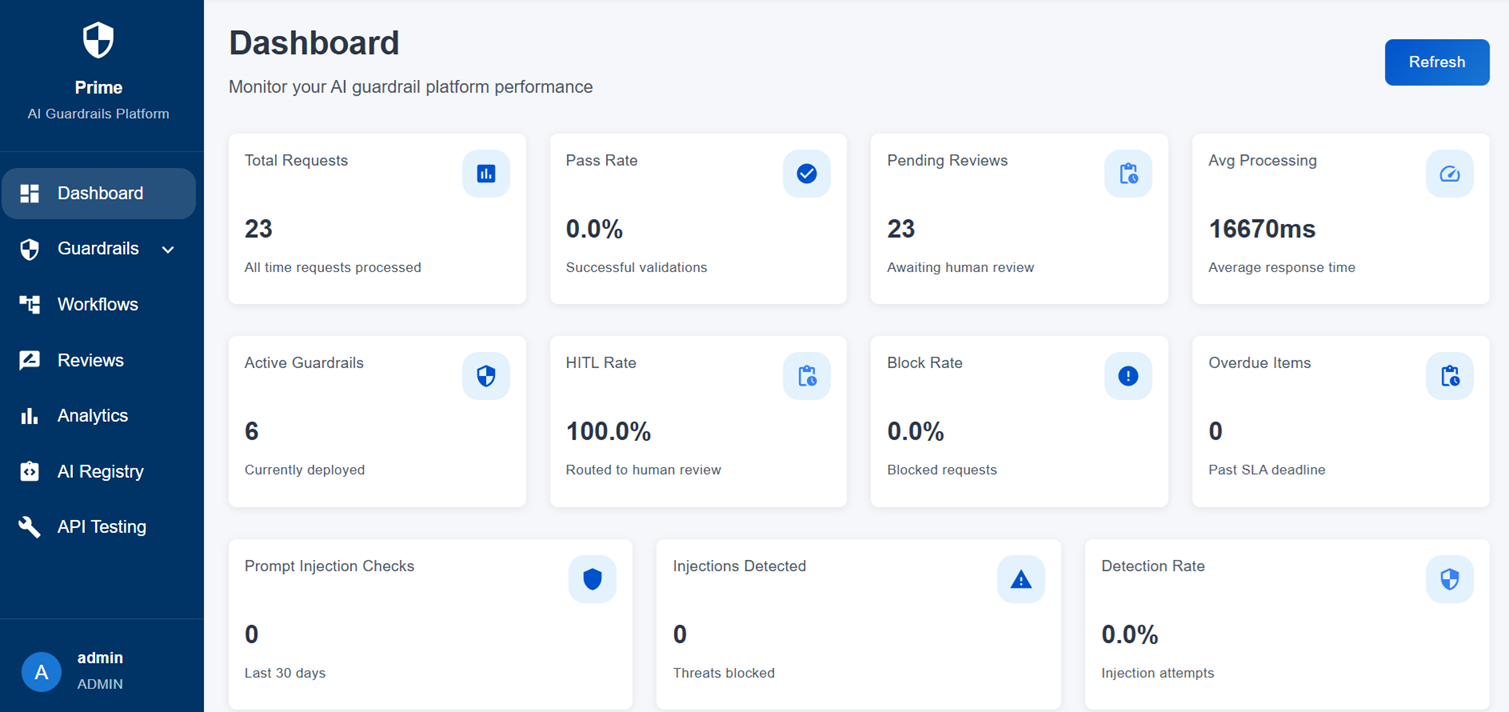Click the Block Rate alert icon
This screenshot has height=712, width=1509.
[1128, 375]
